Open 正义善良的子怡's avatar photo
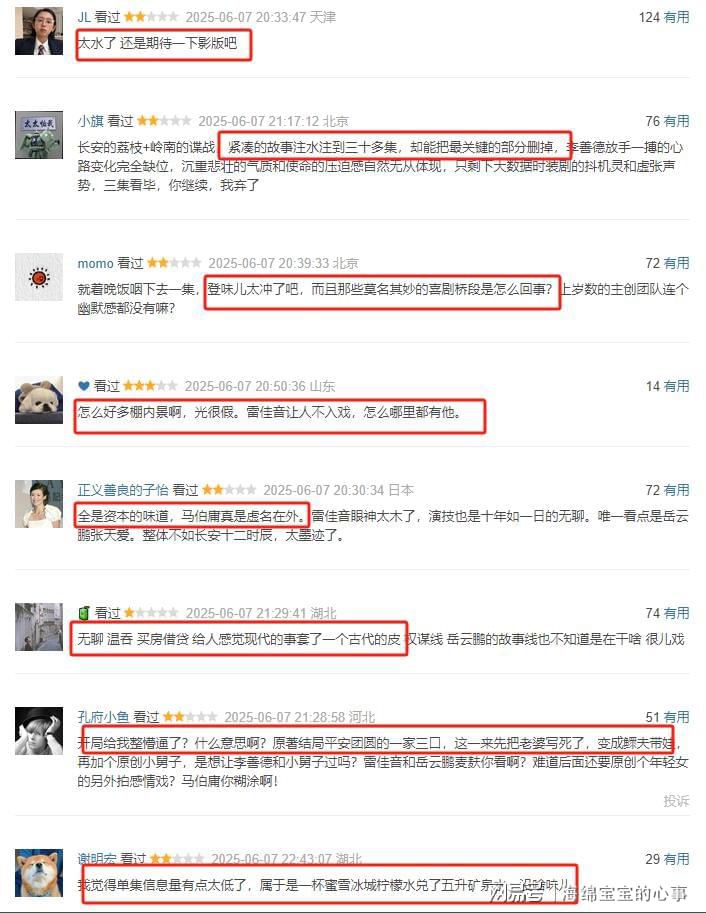This screenshot has height=913, width=706. 38,504
